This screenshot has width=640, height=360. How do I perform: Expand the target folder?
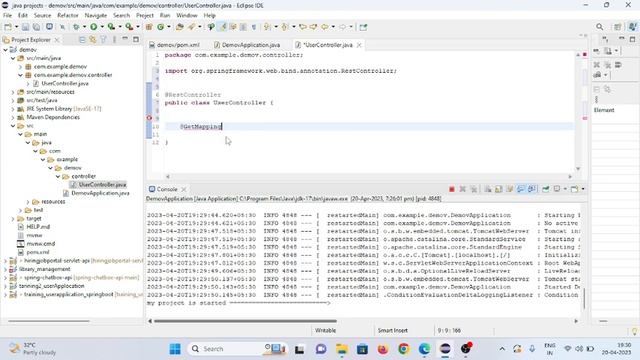tap(13, 219)
